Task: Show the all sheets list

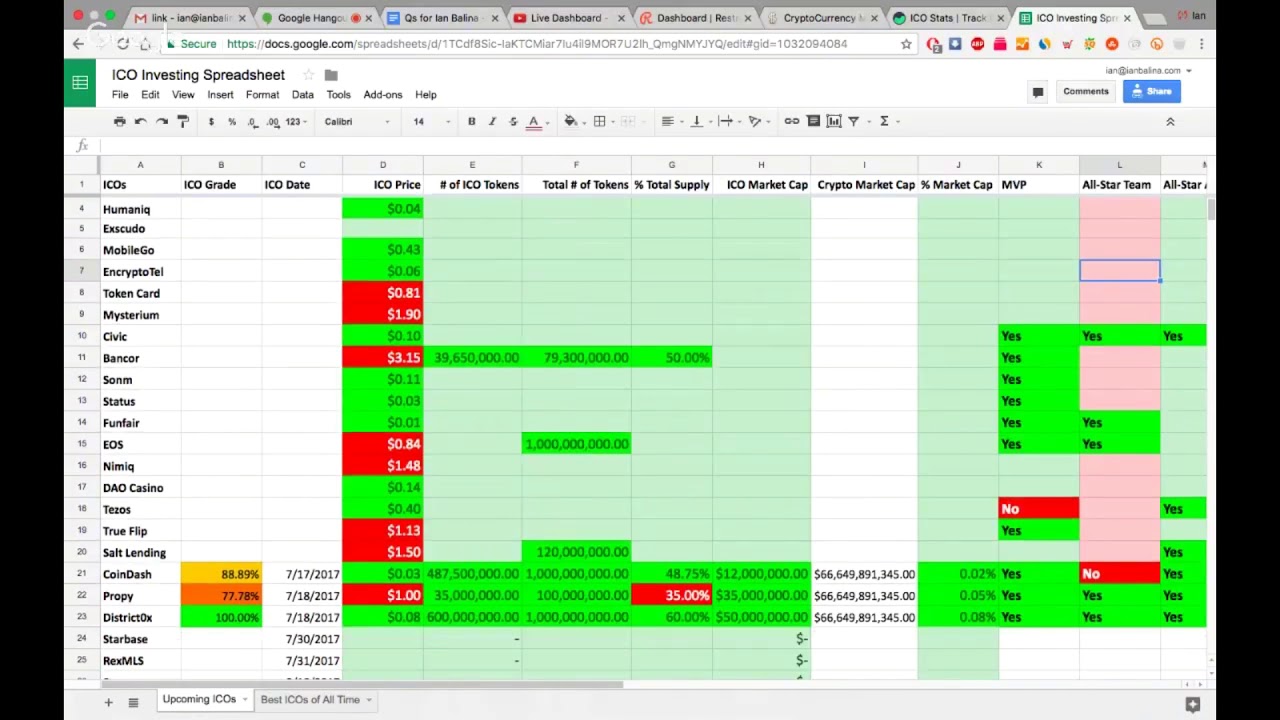Action: point(133,702)
